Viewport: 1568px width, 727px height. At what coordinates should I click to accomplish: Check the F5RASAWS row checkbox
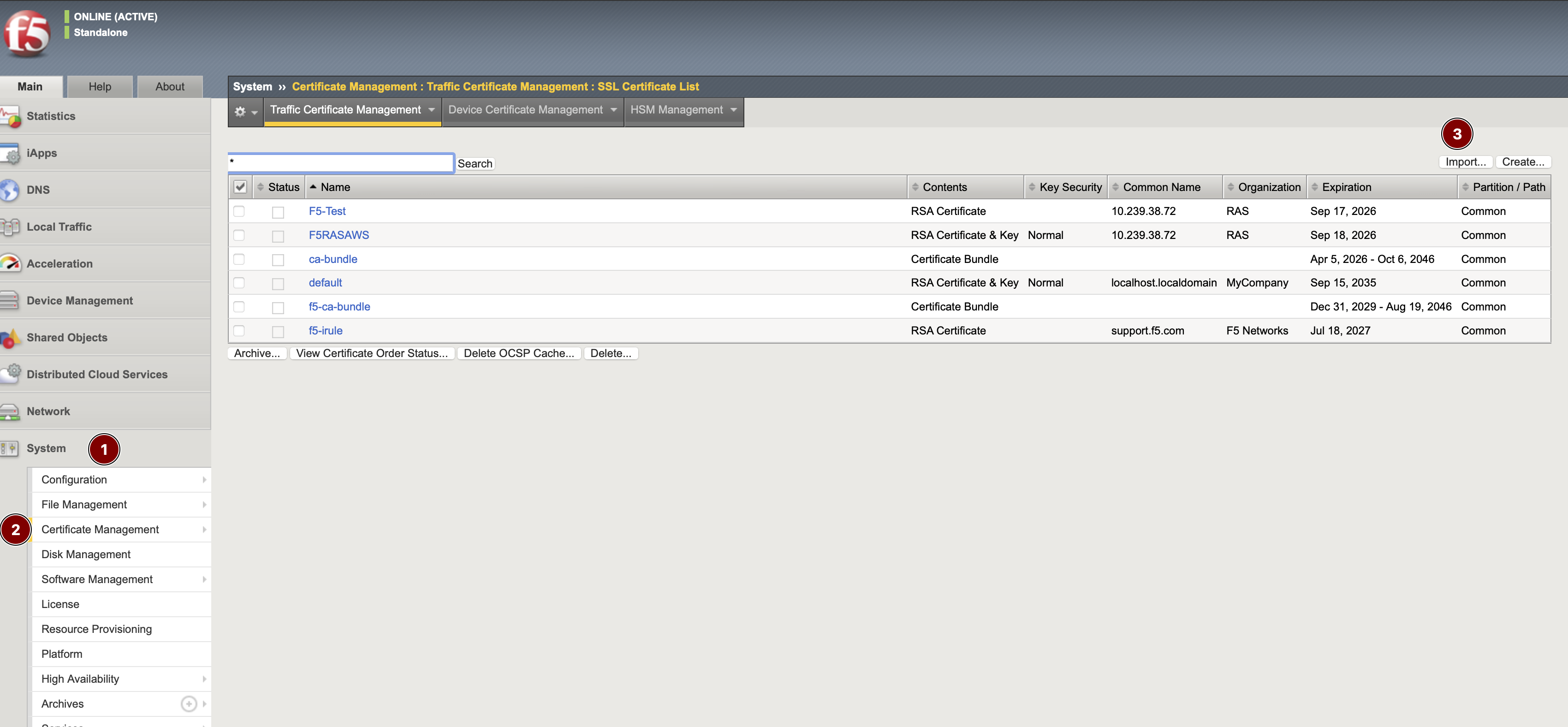[x=239, y=235]
